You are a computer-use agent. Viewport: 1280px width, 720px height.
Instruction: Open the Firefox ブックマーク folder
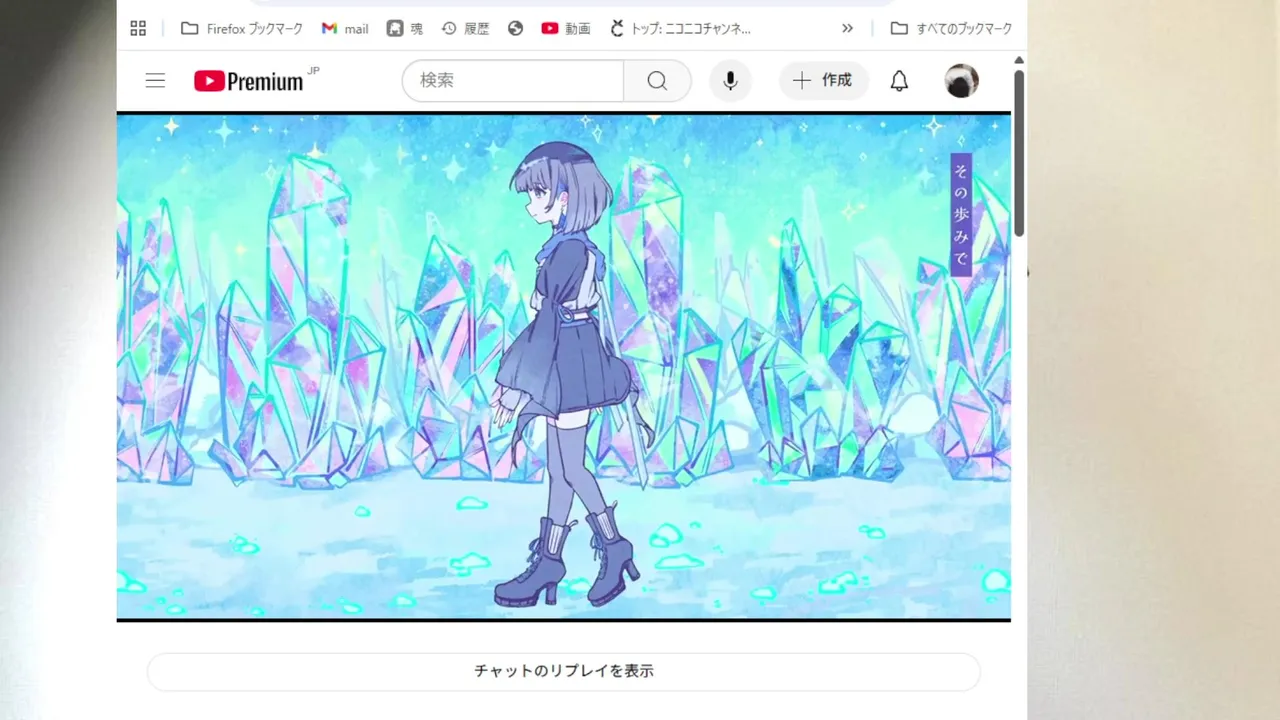tap(242, 29)
